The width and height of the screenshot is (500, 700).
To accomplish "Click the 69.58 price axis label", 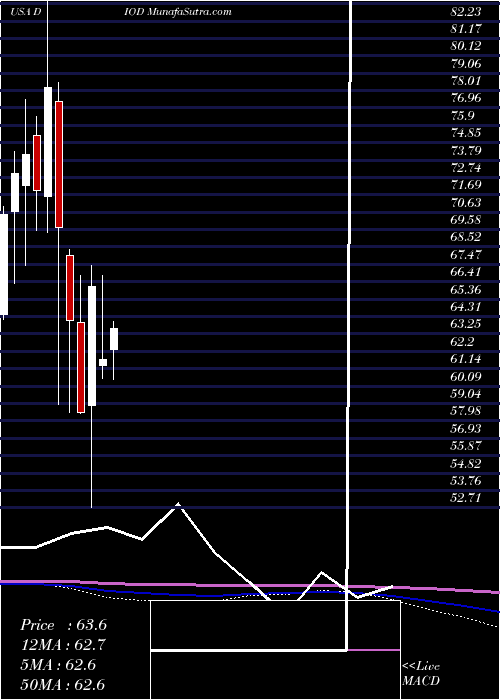I will pyautogui.click(x=465, y=221).
